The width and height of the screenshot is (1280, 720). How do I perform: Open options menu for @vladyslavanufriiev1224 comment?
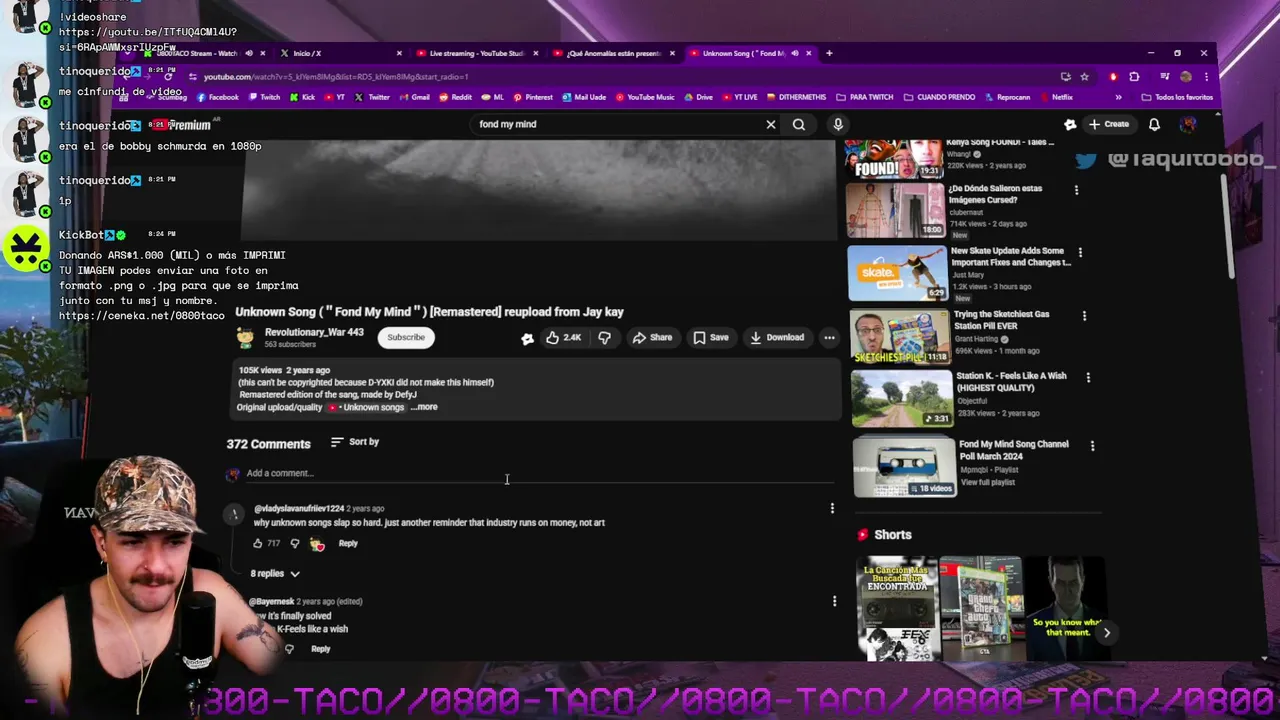[832, 509]
